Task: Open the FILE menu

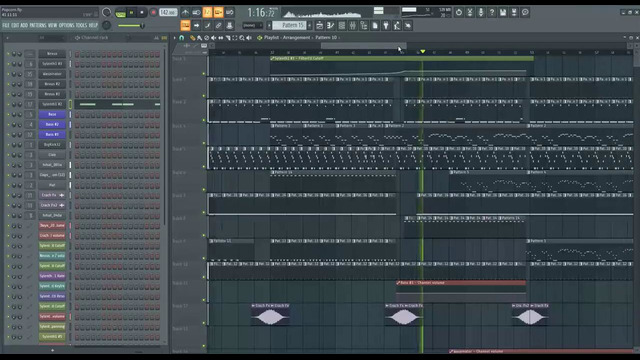Action: 6,26
